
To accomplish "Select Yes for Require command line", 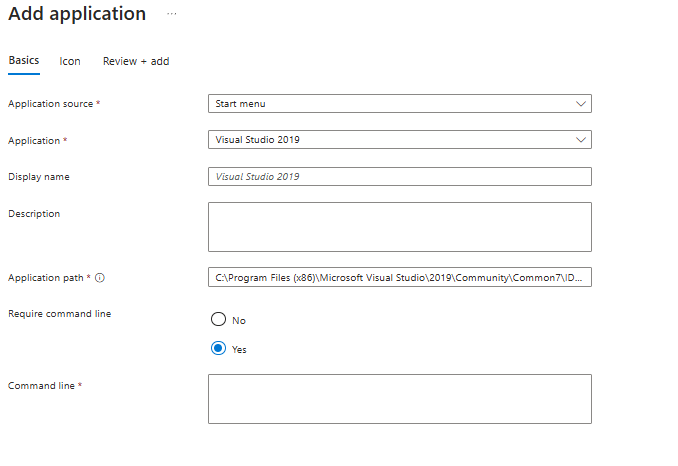I will click(x=218, y=348).
